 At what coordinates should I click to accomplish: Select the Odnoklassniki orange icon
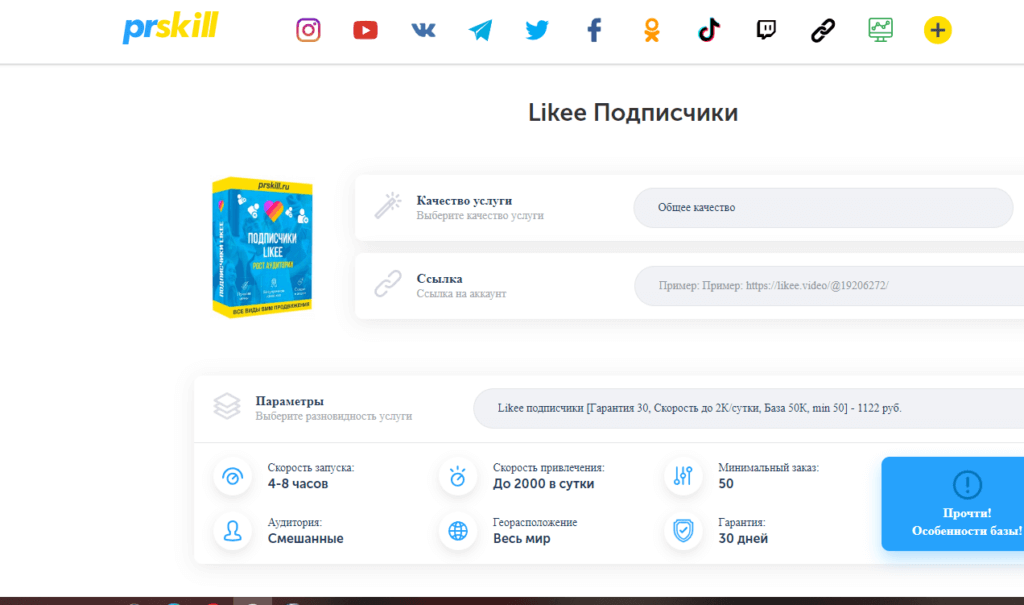coord(652,31)
